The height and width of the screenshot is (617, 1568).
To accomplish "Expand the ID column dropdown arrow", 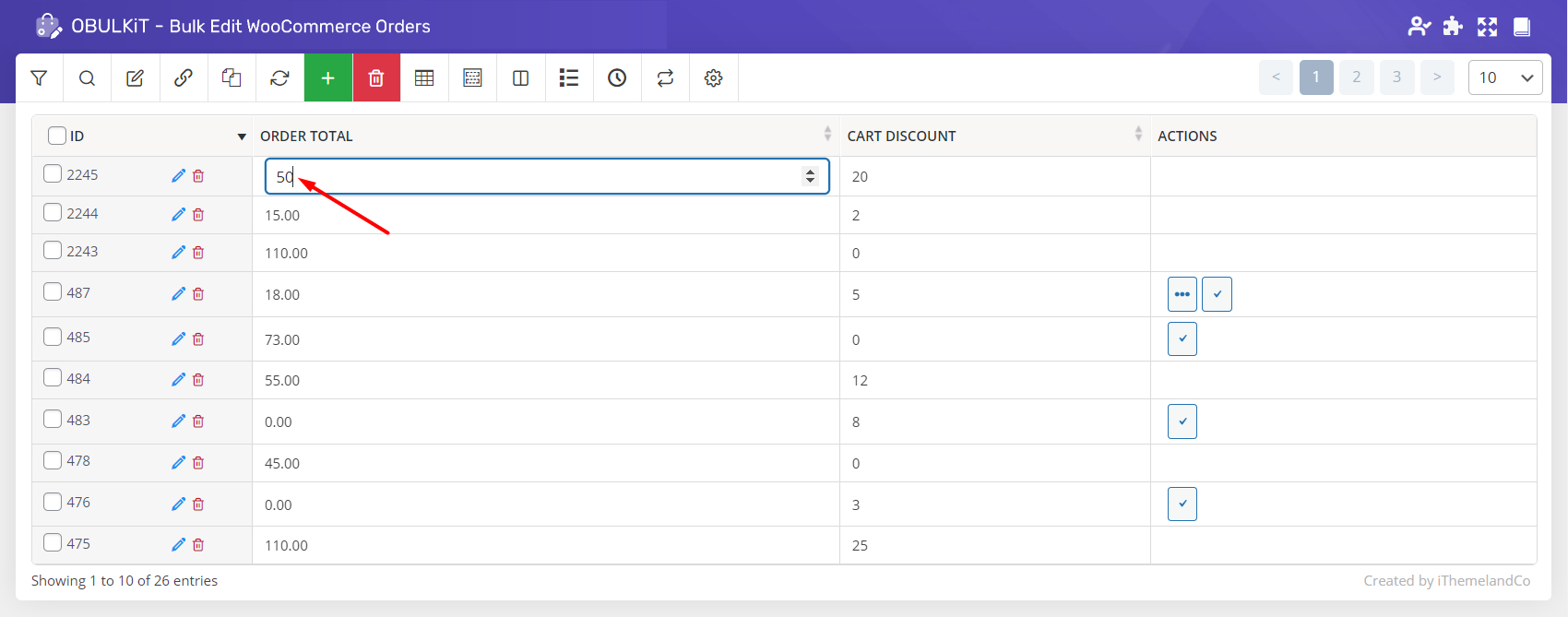I will pos(242,136).
